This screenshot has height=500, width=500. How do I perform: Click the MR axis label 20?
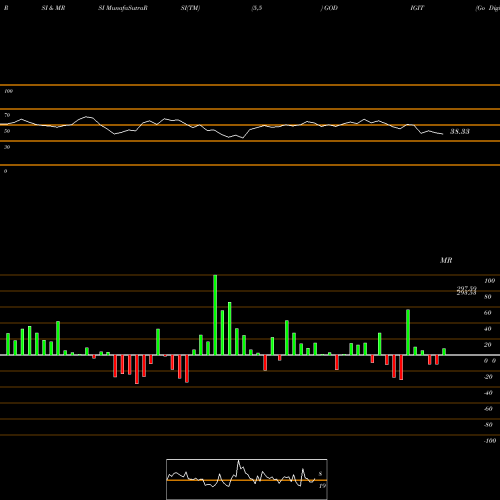pyautogui.click(x=488, y=345)
